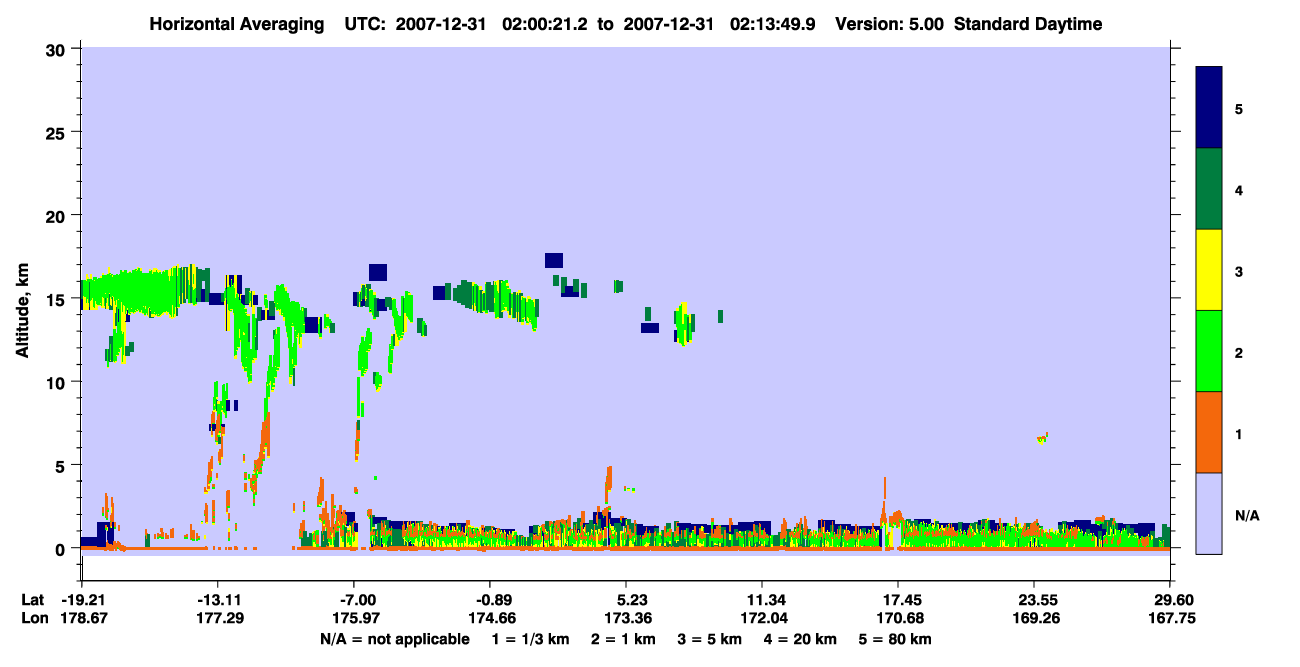Click the '2 = 1 km' legend note
The image size is (1300, 667).
(x=623, y=639)
